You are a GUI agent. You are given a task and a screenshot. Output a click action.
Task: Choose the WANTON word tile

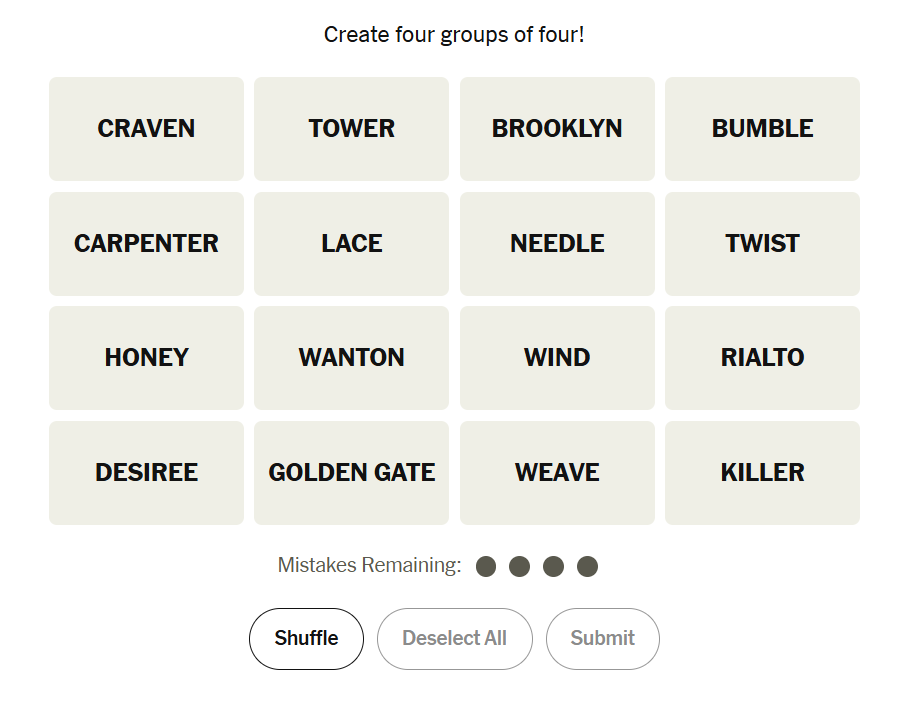[351, 358]
